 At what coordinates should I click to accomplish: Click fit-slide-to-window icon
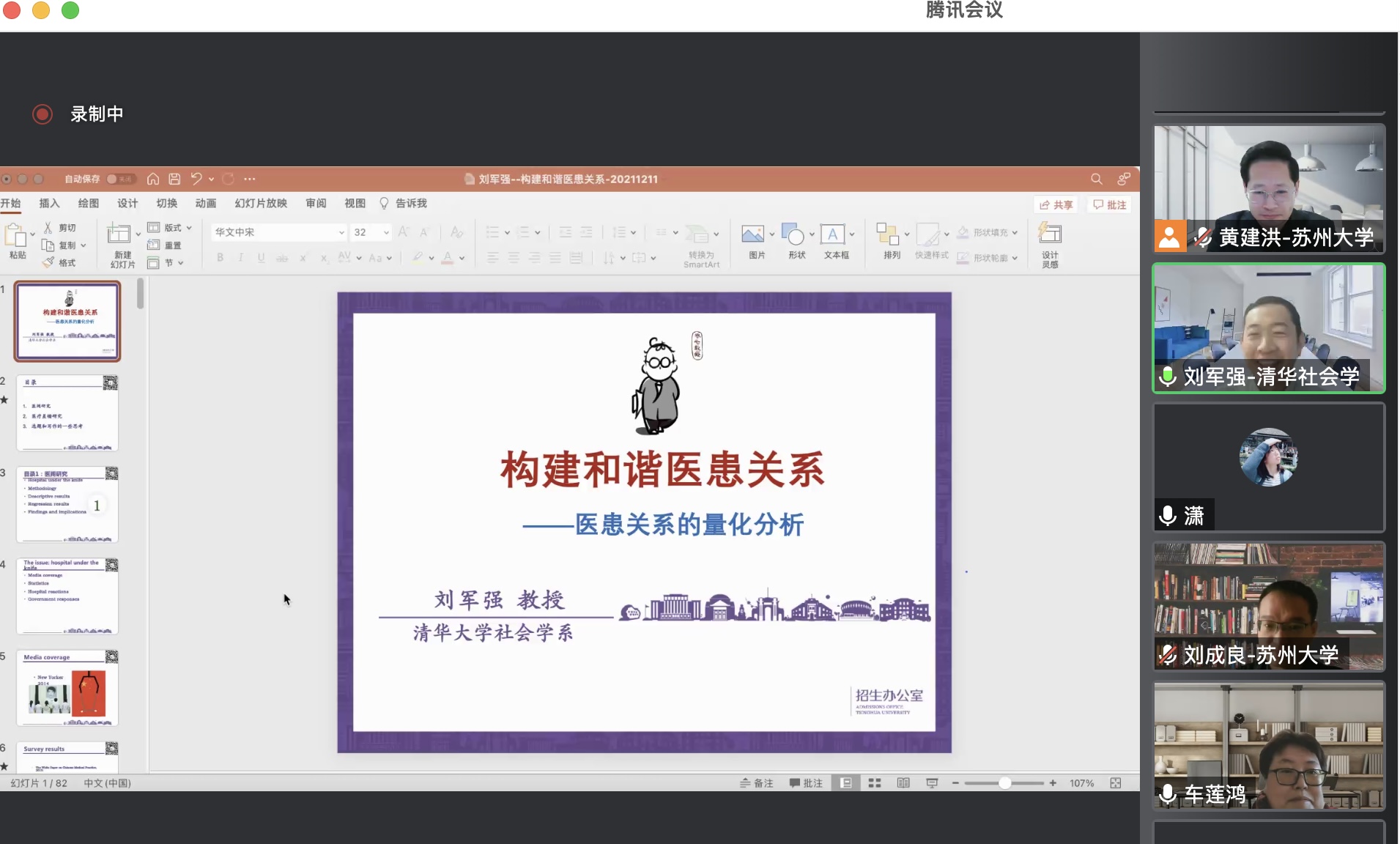[x=1115, y=783]
